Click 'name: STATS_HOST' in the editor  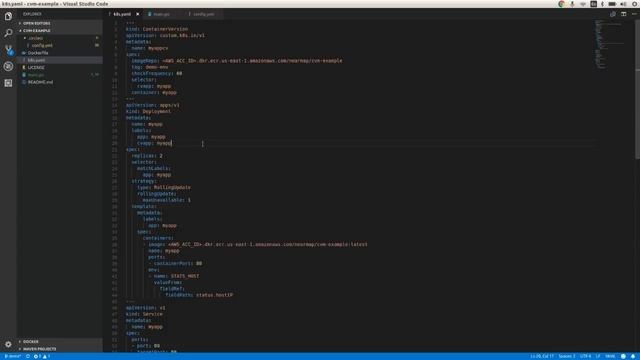[x=176, y=276]
